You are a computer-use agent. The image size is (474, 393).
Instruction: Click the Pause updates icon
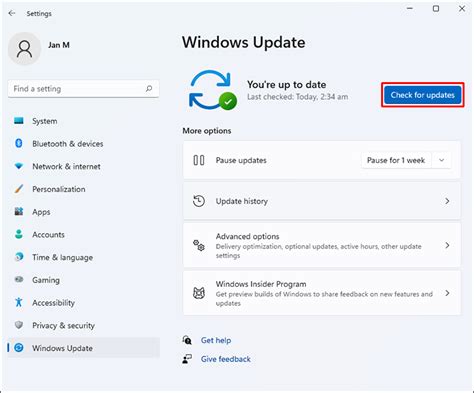(199, 160)
